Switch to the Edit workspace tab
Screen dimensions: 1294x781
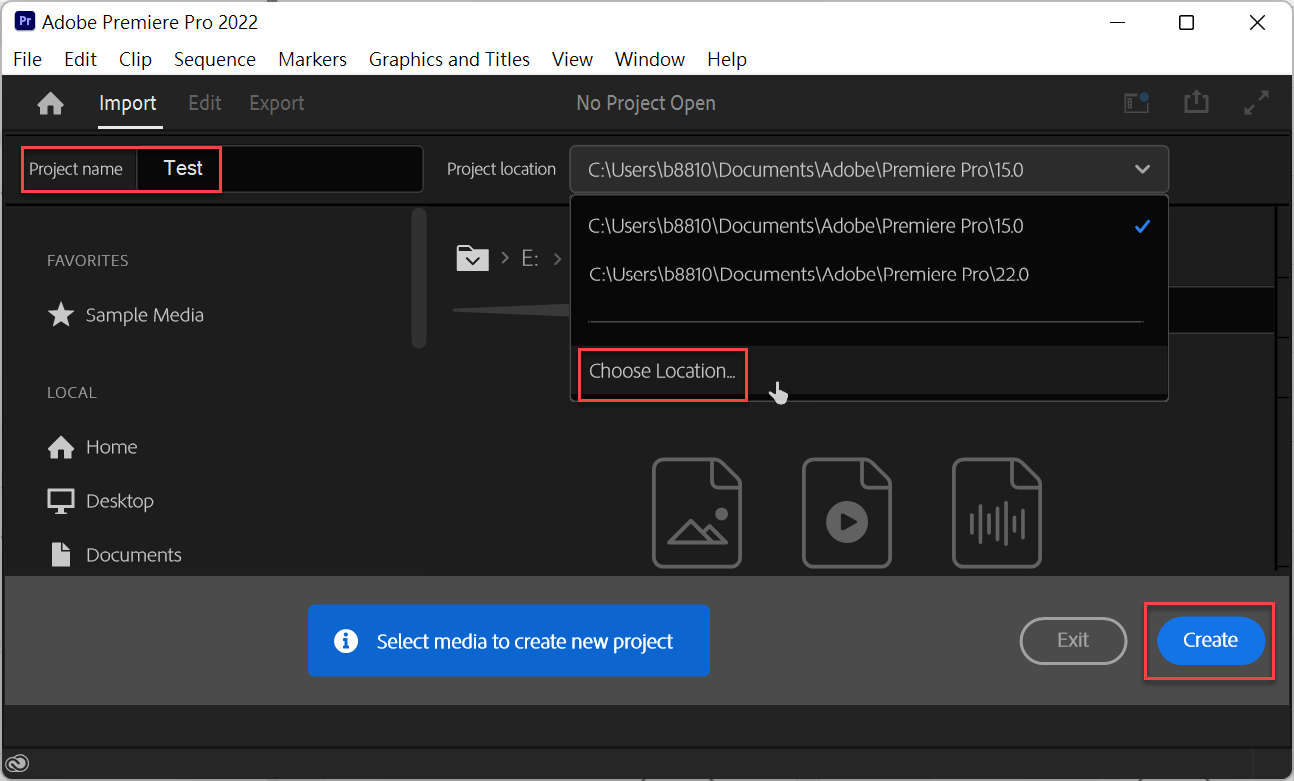pyautogui.click(x=205, y=103)
